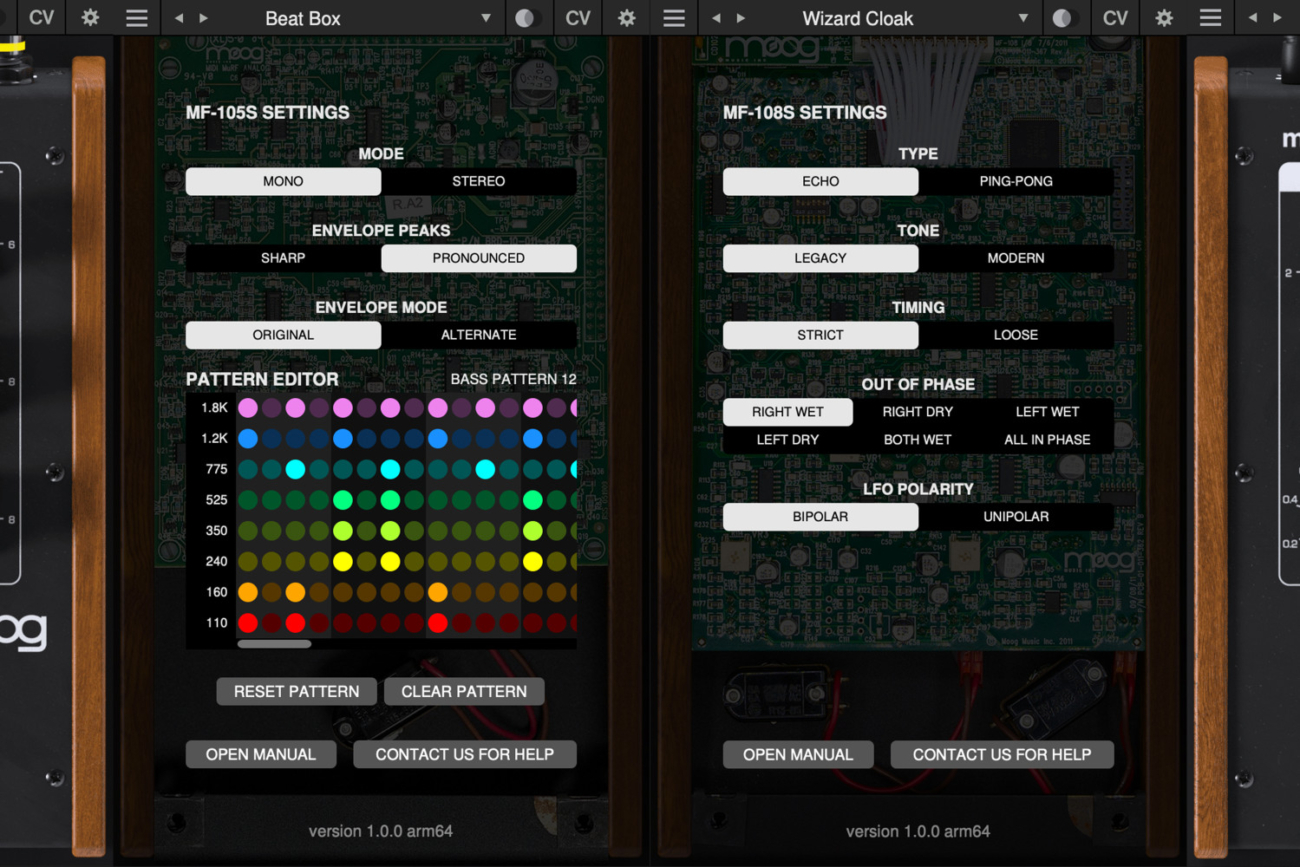Click the pattern editor horizontal scrollbar
Viewport: 1300px width, 867px height.
pyautogui.click(x=274, y=644)
